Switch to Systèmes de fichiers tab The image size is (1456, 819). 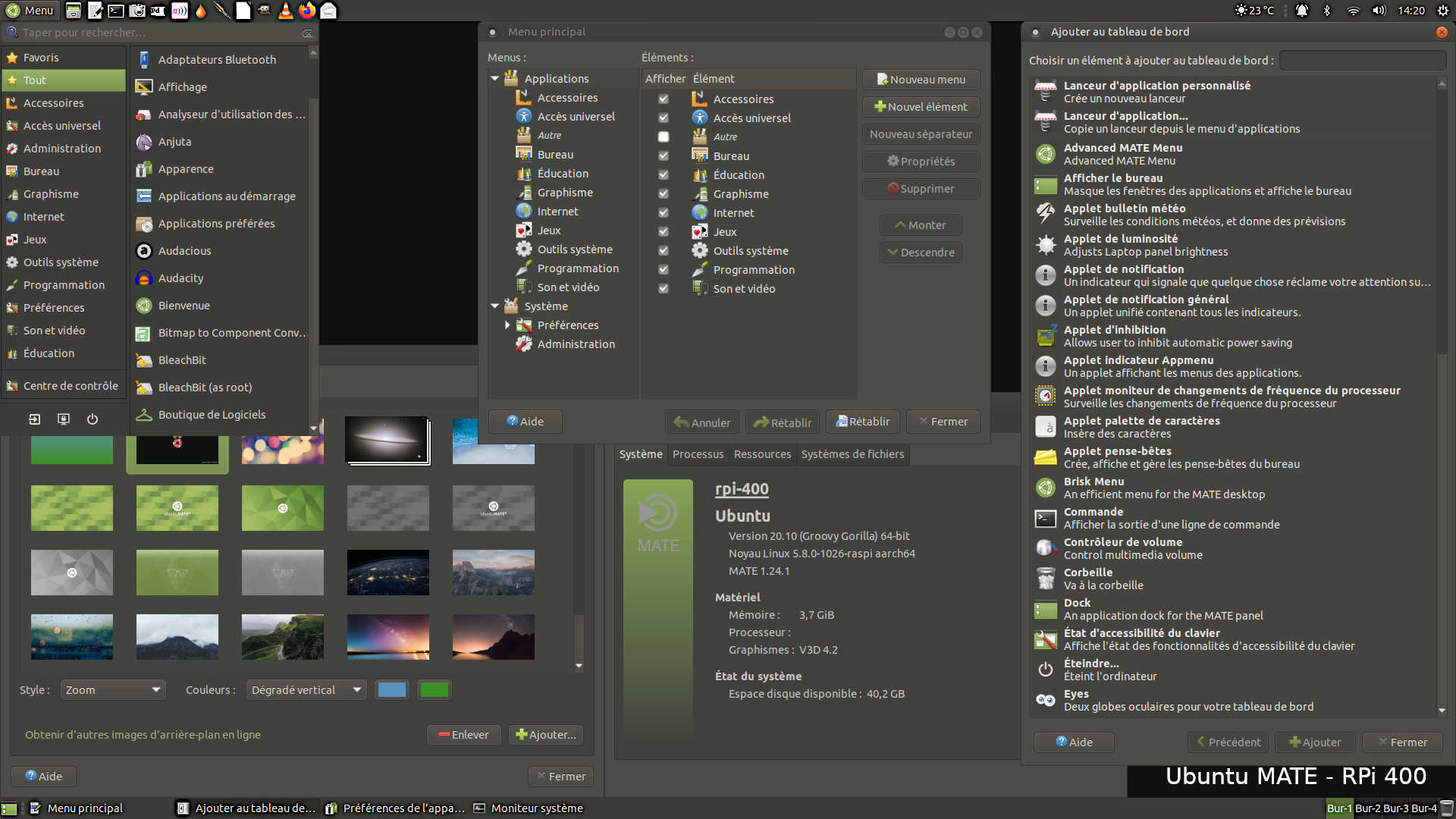(x=852, y=454)
